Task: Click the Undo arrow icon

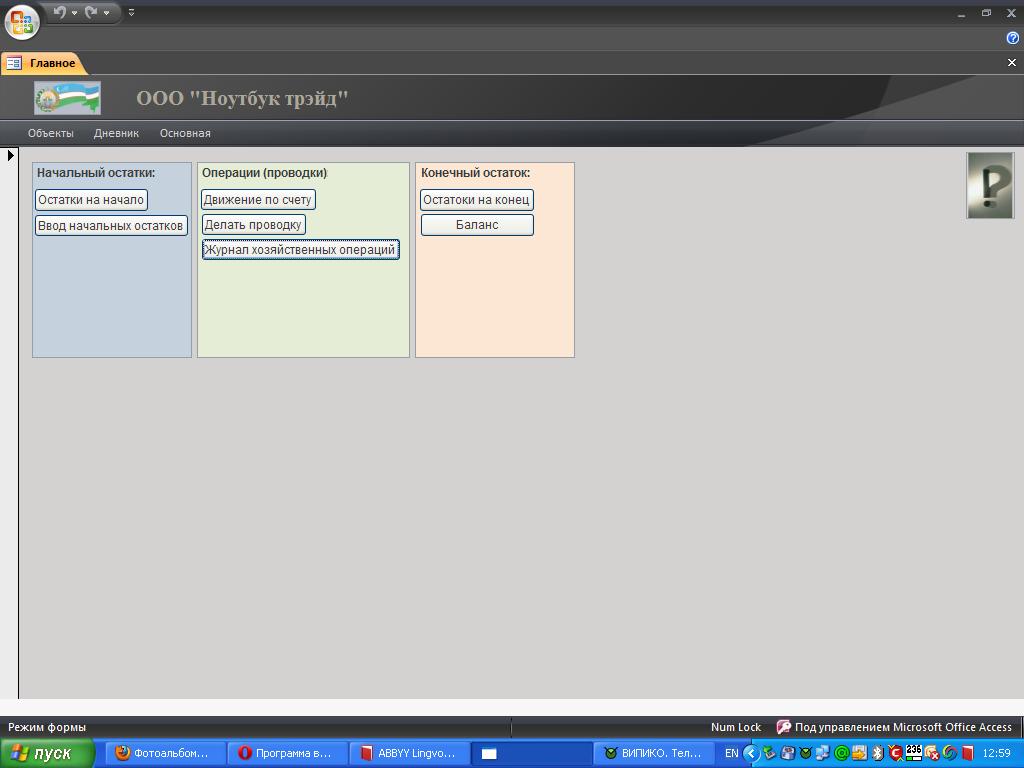Action: tap(60, 13)
